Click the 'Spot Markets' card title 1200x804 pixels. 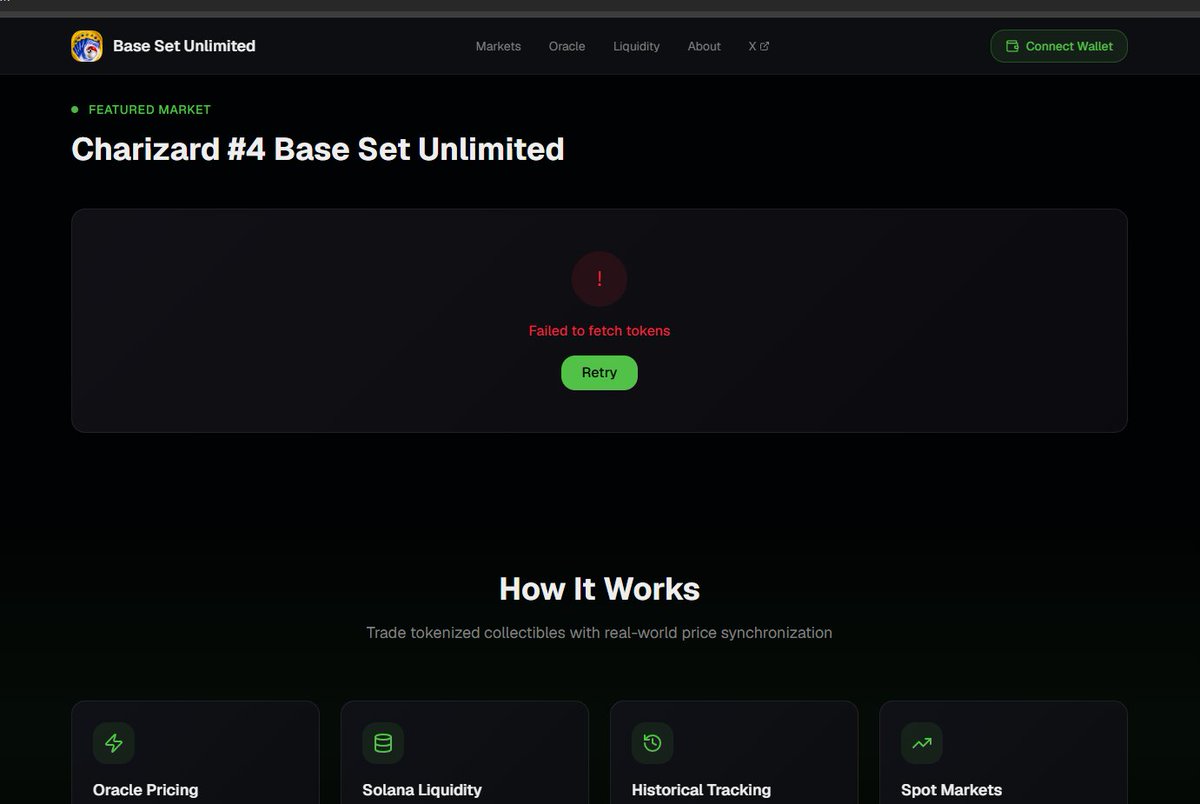pos(951,790)
